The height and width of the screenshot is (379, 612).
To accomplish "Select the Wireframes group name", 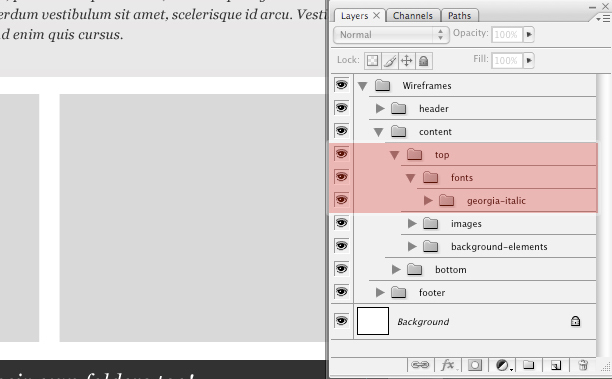I will 427,85.
